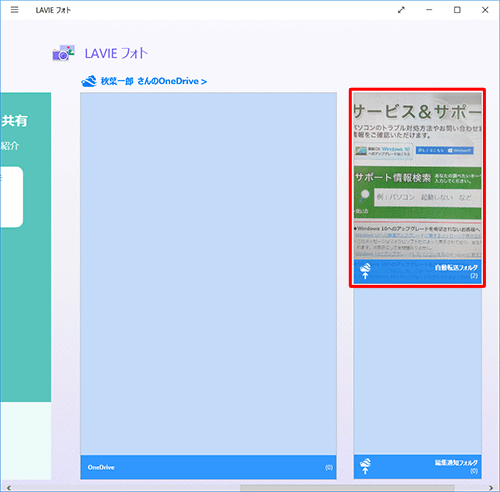This screenshot has width=500, height=492.
Task: Click the upload icon on the lower-right folder
Action: [x=365, y=466]
